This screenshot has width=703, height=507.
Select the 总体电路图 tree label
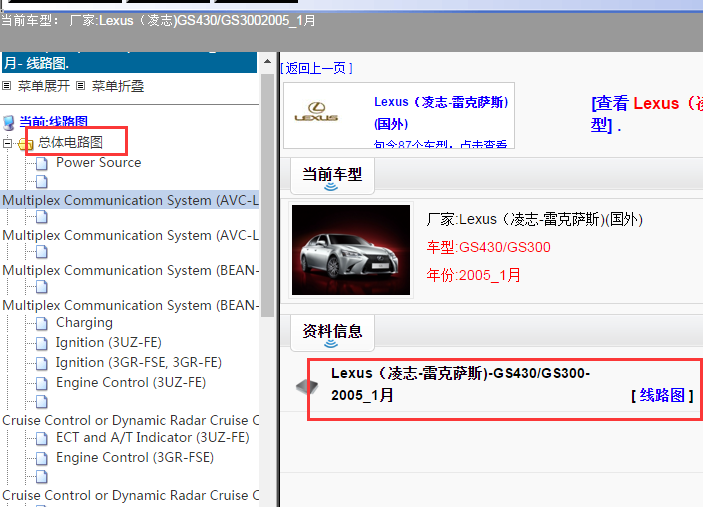point(70,142)
